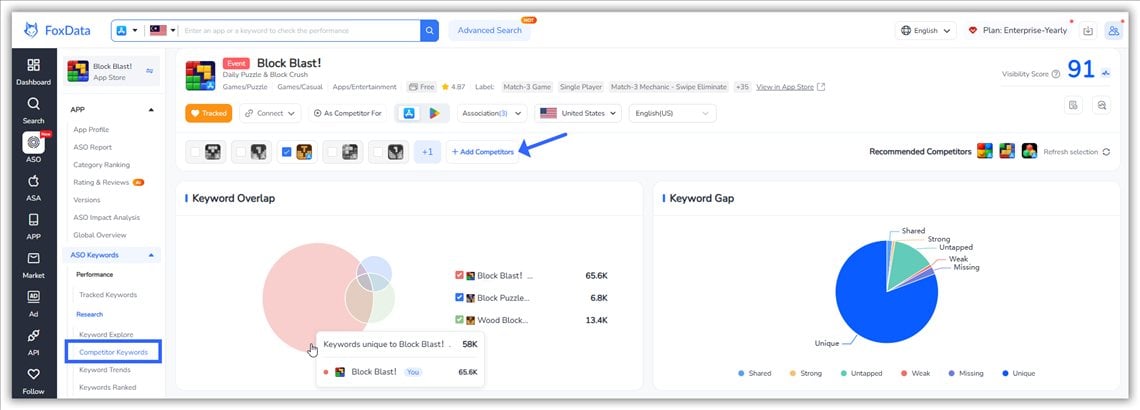Select the third recommended competitor app icon
This screenshot has height=410, width=1140.
click(1029, 151)
